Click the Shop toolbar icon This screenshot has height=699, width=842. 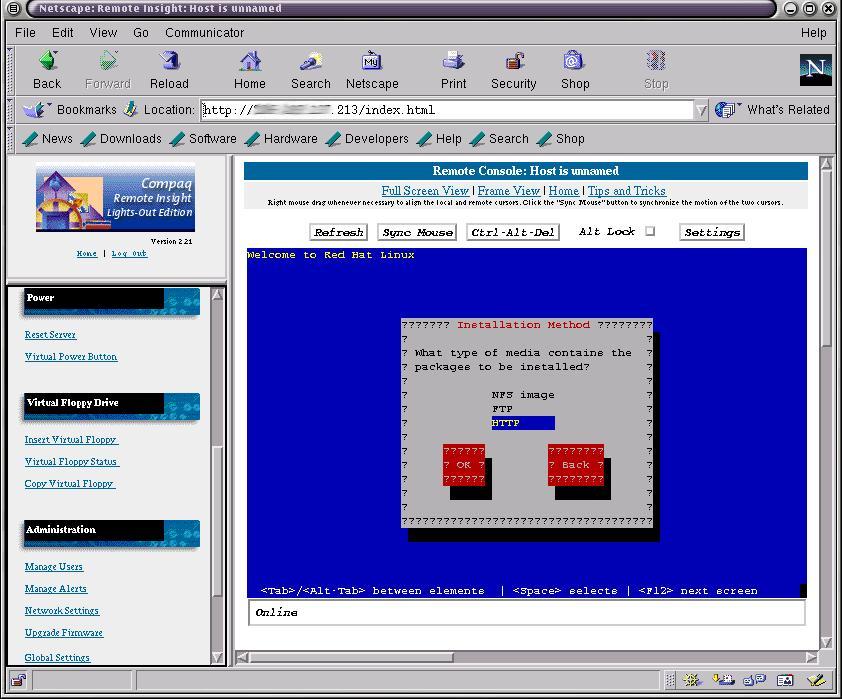click(575, 69)
